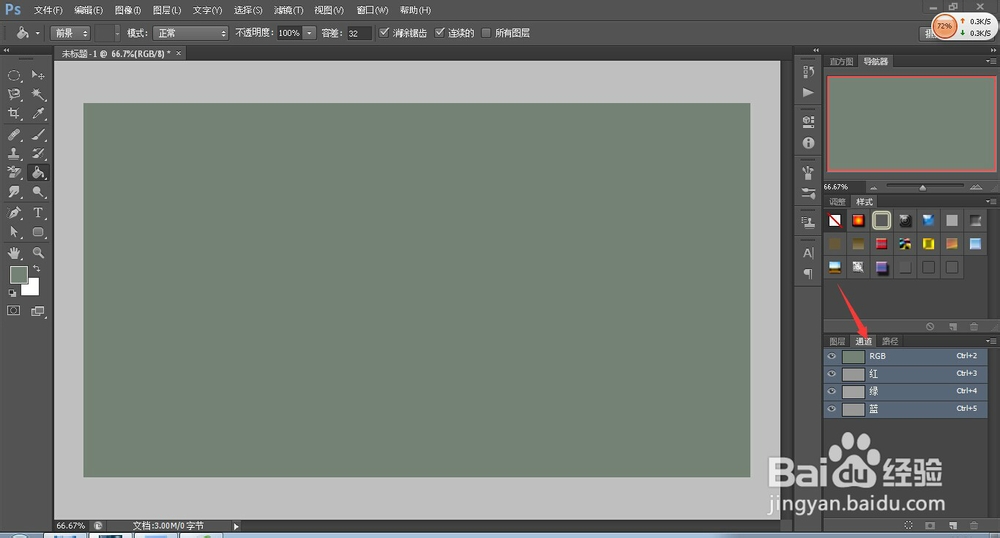This screenshot has width=1000, height=538.
Task: Open the Navigator panel options menu
Action: (990, 61)
